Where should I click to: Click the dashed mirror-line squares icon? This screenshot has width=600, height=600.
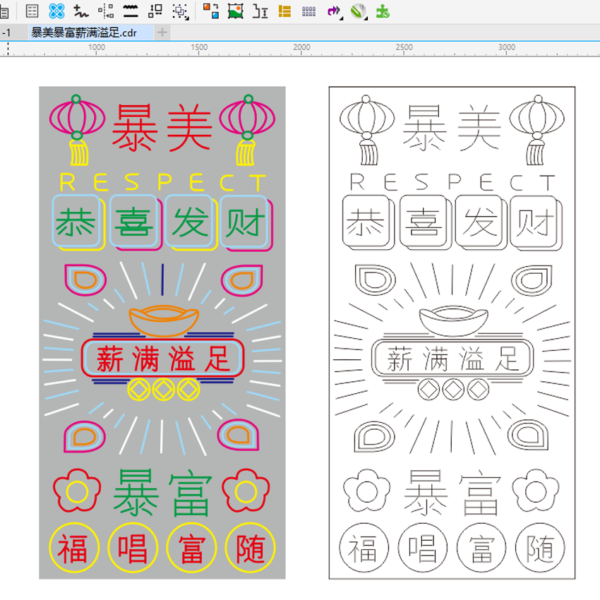pyautogui.click(x=106, y=11)
